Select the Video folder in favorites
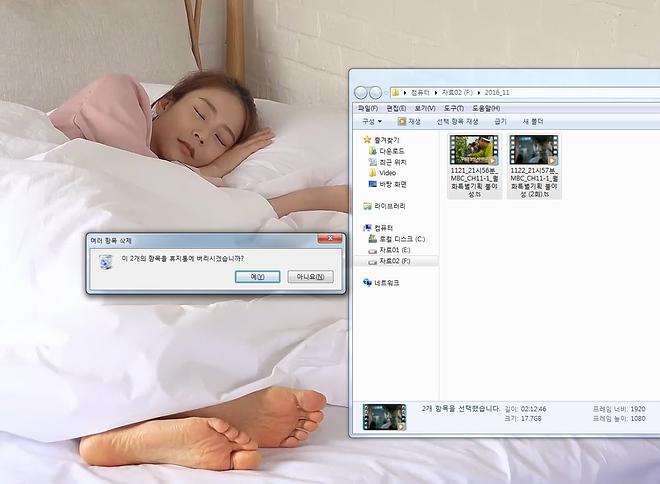The height and width of the screenshot is (484, 660). [x=387, y=173]
